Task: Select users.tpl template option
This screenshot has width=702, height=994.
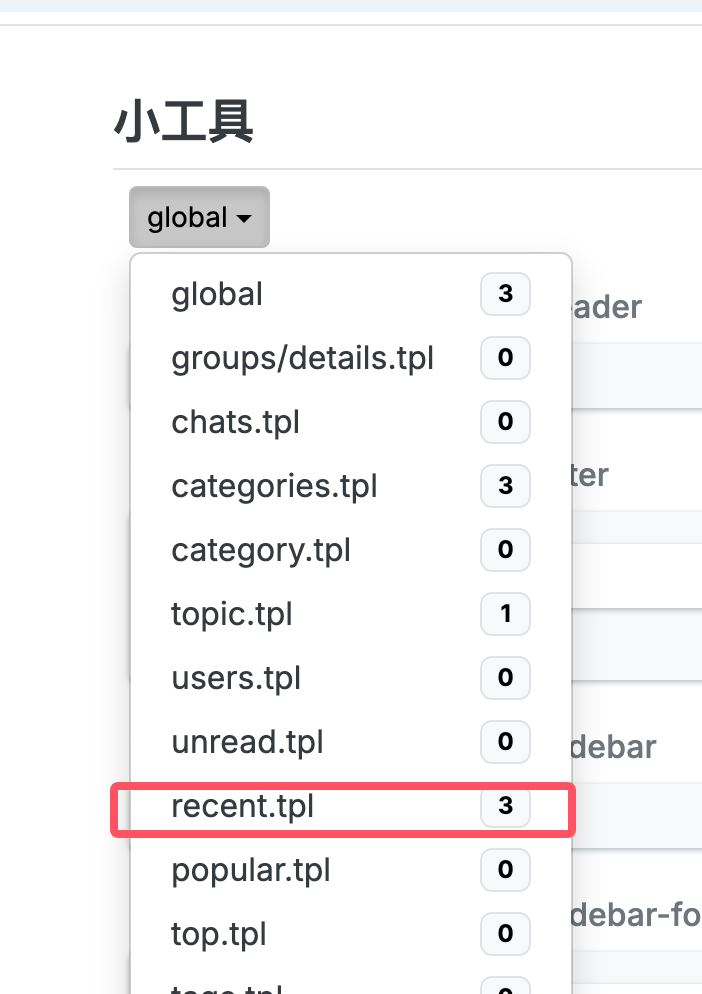Action: (236, 678)
